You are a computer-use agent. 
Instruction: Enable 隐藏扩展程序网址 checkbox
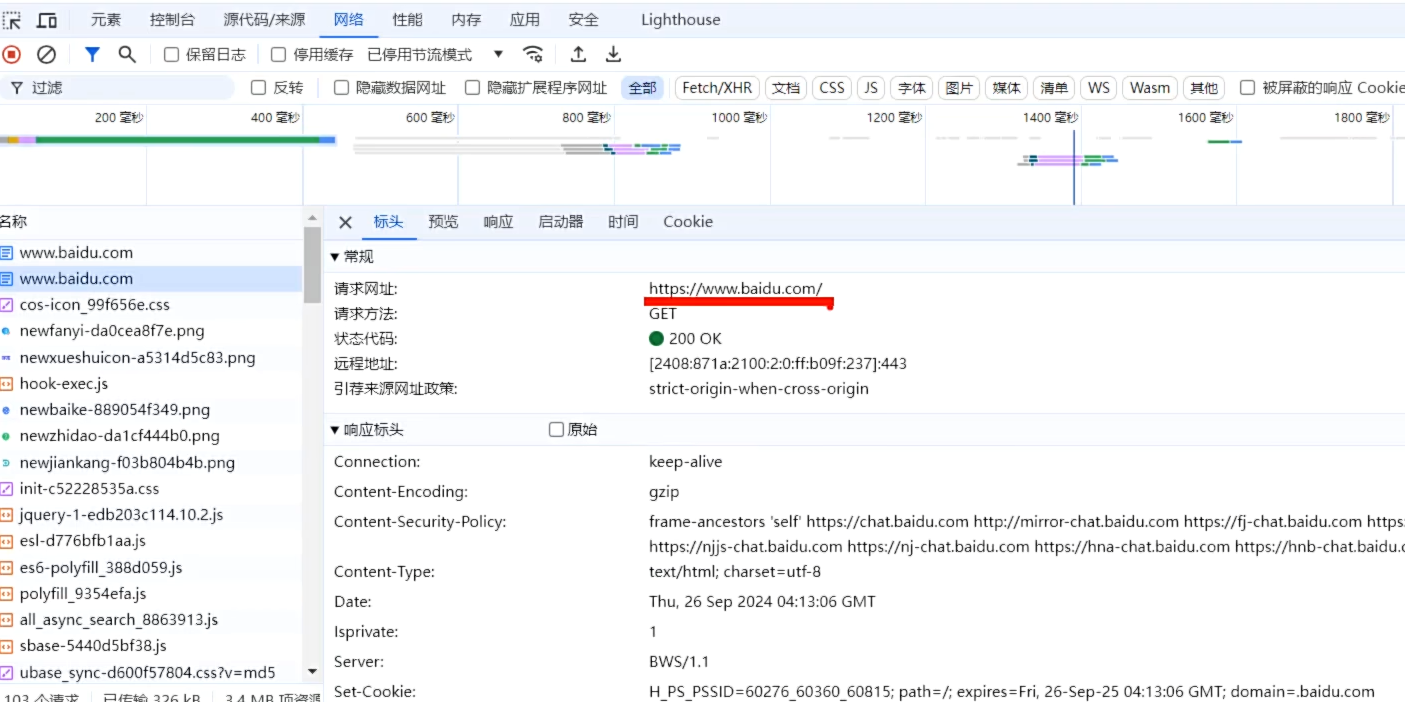point(472,88)
